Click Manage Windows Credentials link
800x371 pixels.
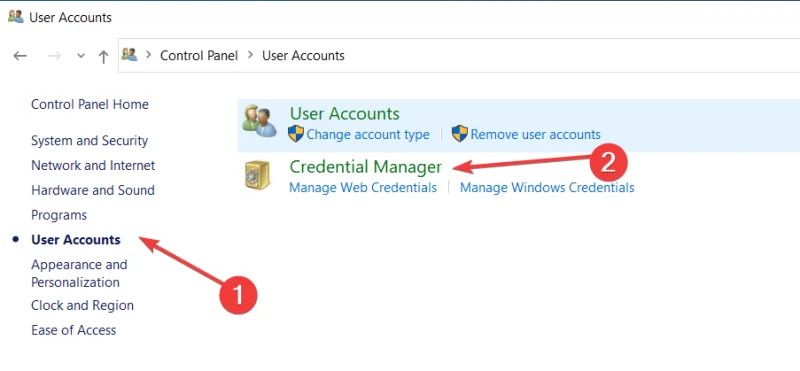(x=547, y=188)
